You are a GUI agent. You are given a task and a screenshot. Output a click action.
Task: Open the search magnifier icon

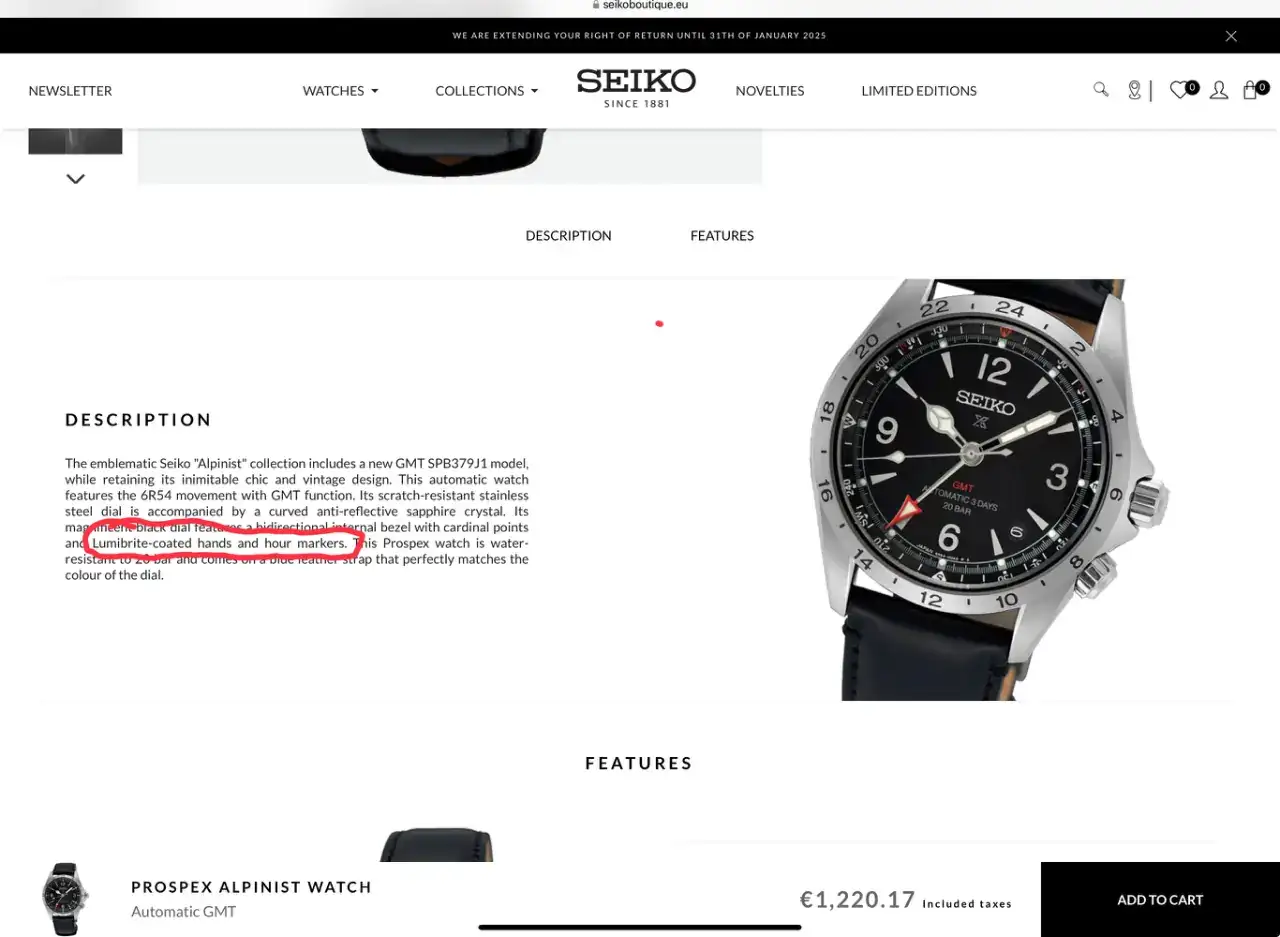(1101, 89)
